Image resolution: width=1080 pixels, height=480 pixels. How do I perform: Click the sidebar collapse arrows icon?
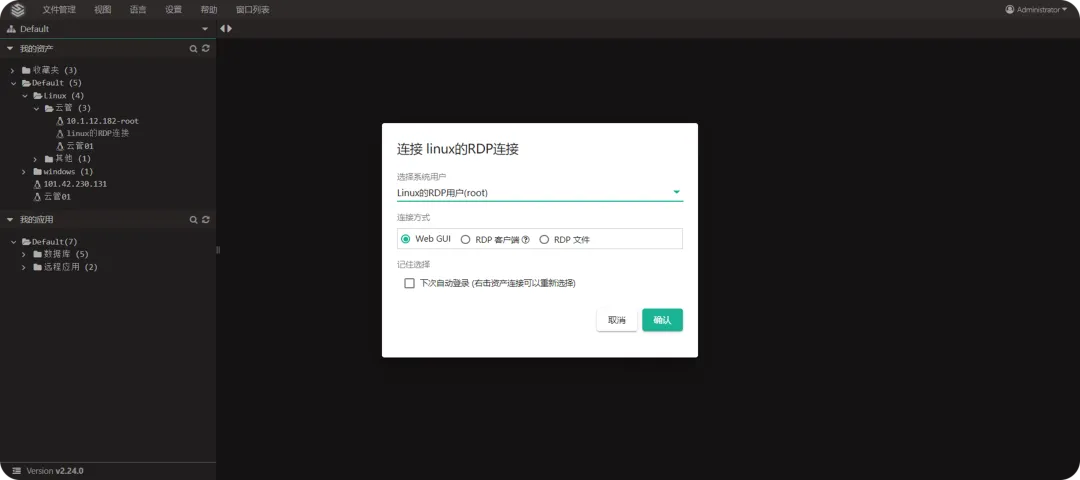226,28
